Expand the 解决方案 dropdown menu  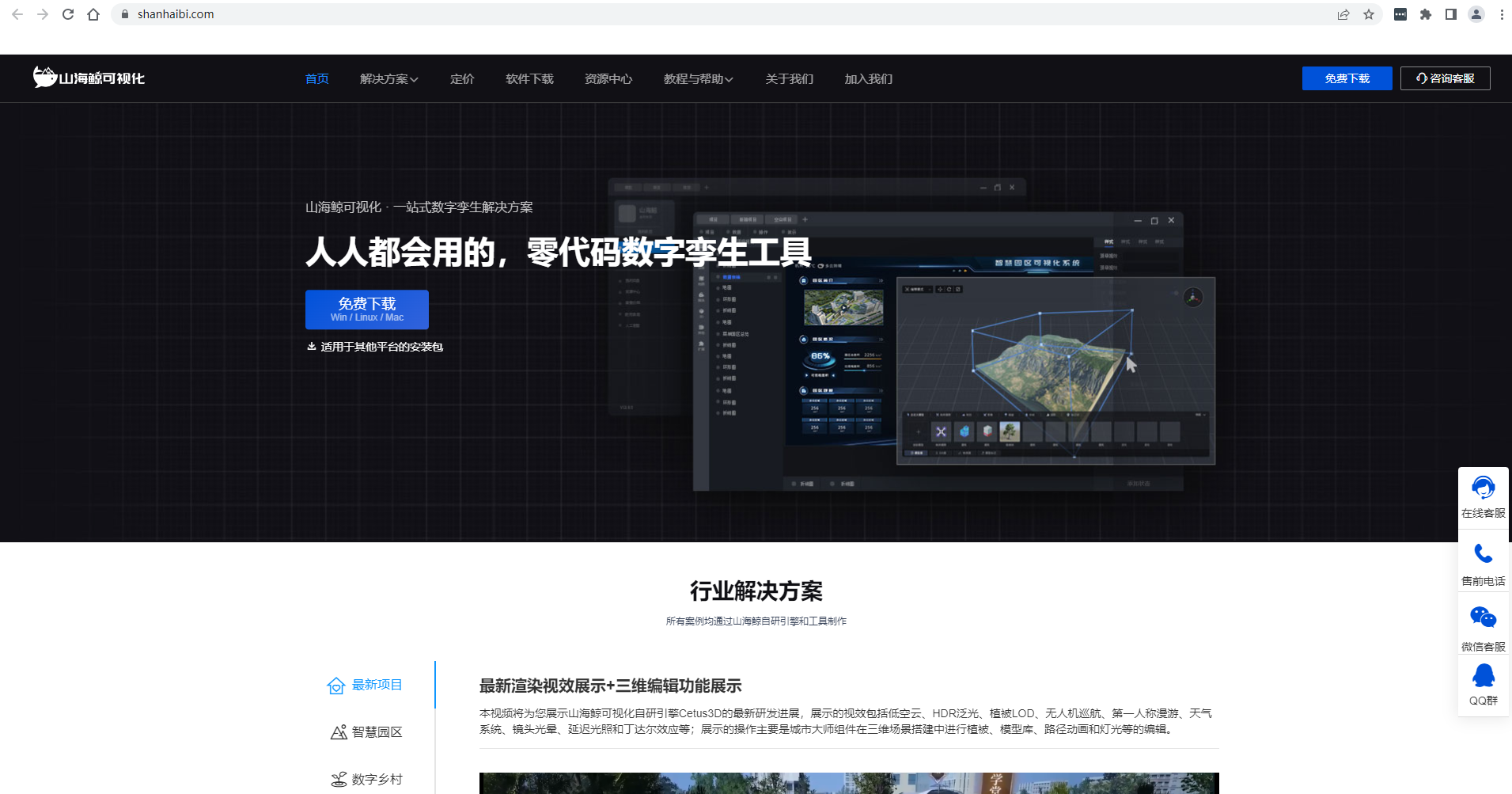tap(388, 78)
